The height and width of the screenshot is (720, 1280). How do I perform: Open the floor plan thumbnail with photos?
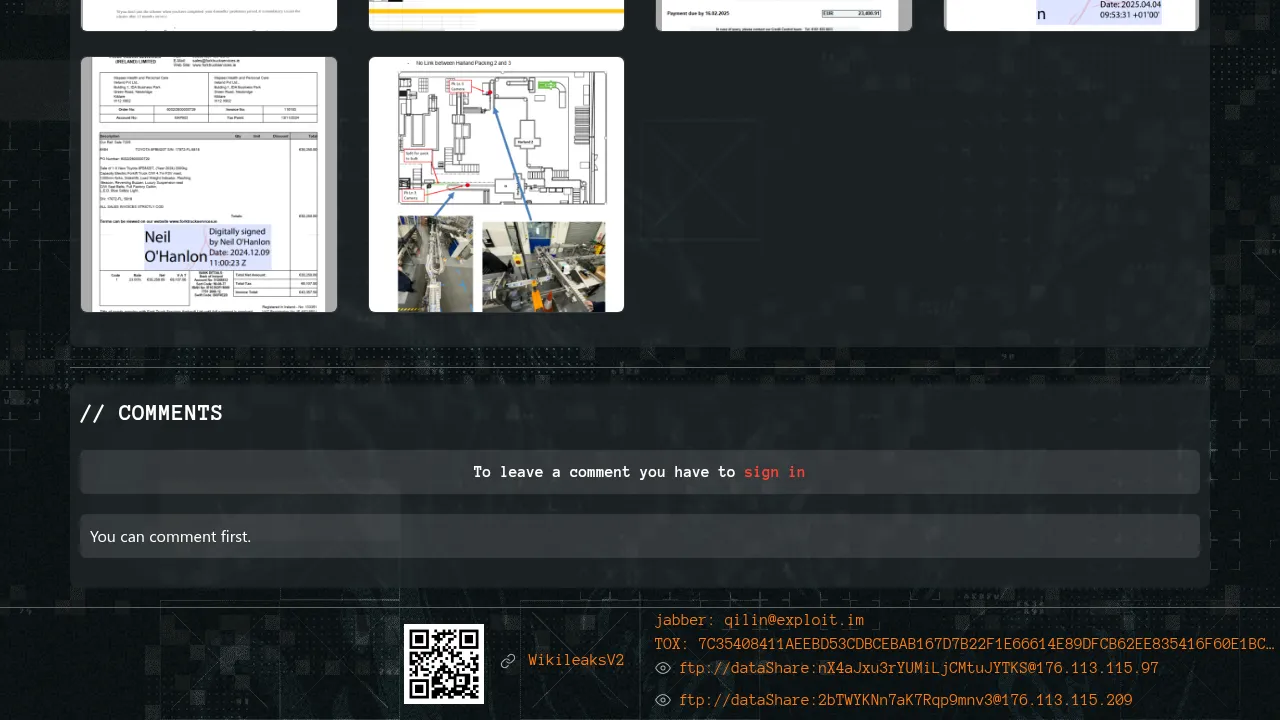[496, 184]
